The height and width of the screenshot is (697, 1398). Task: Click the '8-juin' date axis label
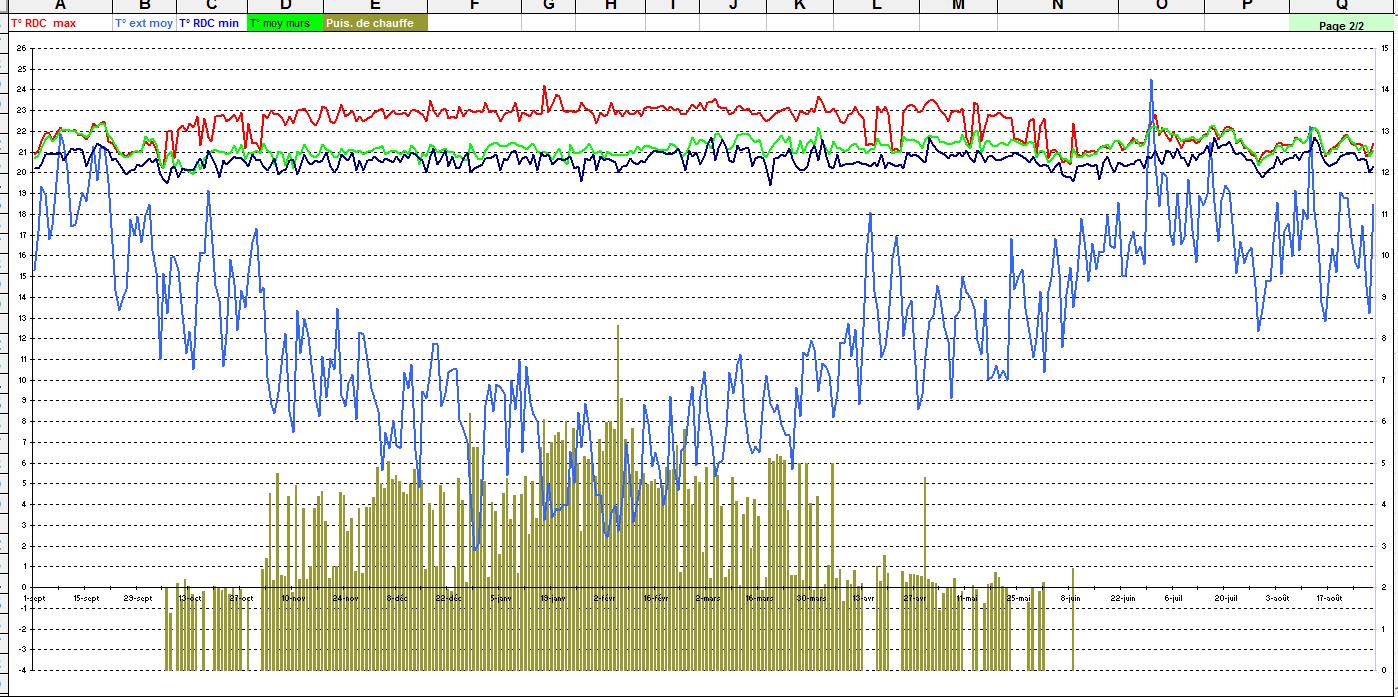pyautogui.click(x=1070, y=598)
